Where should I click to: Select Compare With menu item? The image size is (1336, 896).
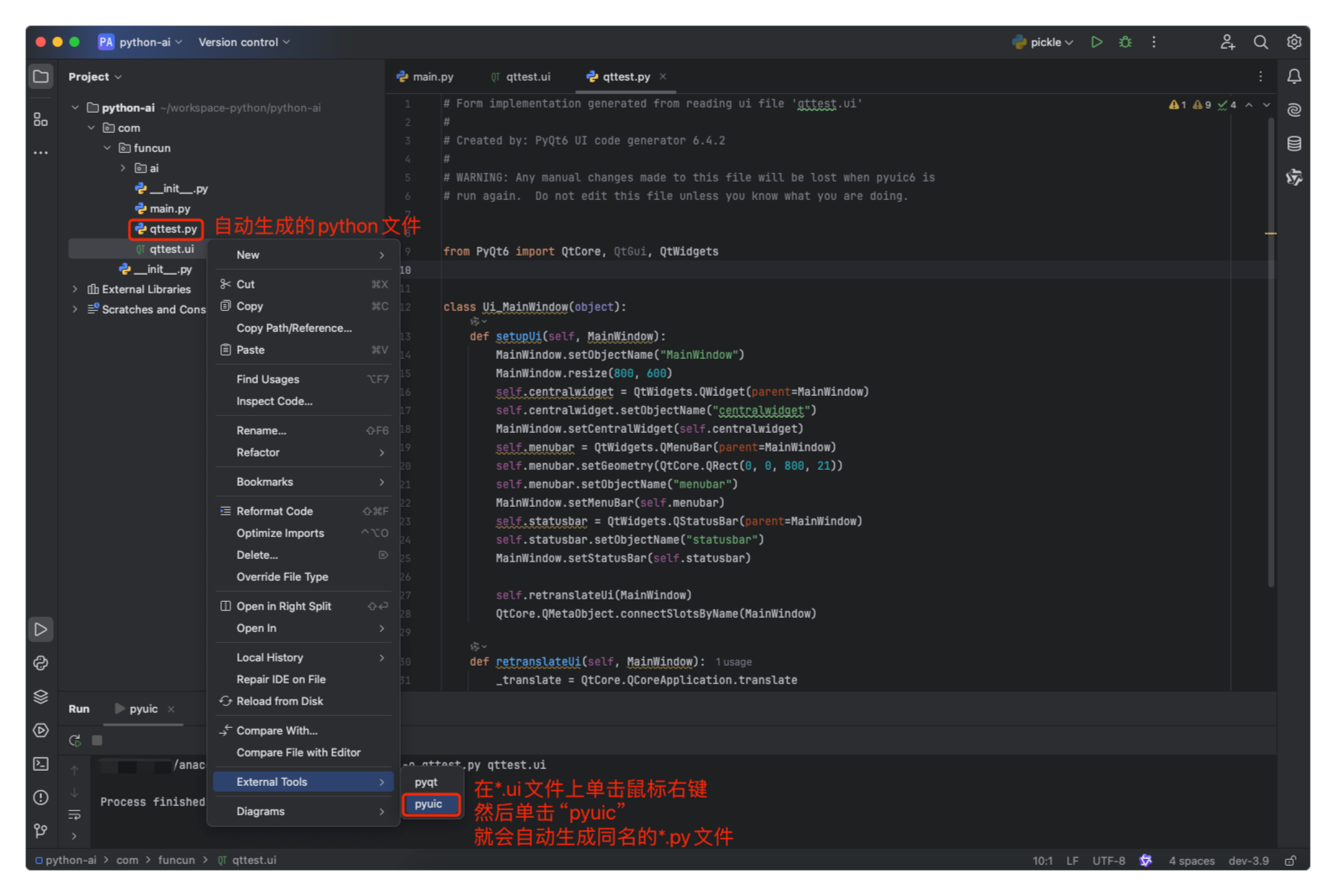click(303, 730)
